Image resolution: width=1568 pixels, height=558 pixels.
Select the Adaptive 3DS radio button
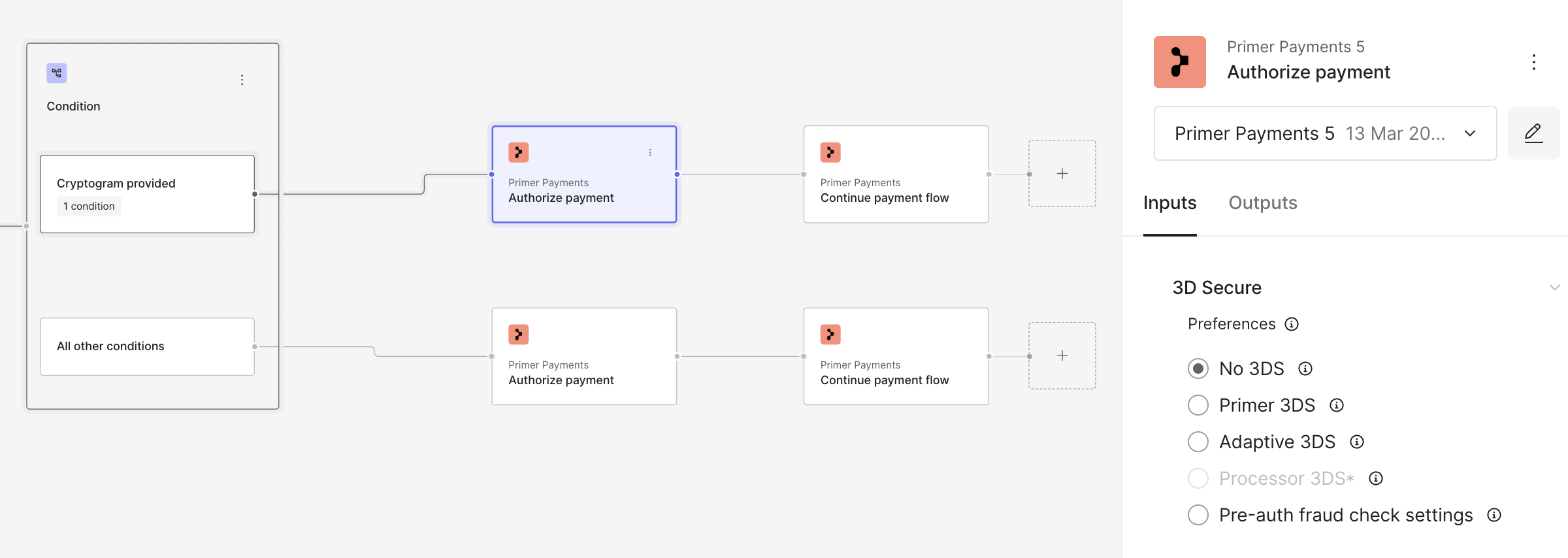[1198, 442]
